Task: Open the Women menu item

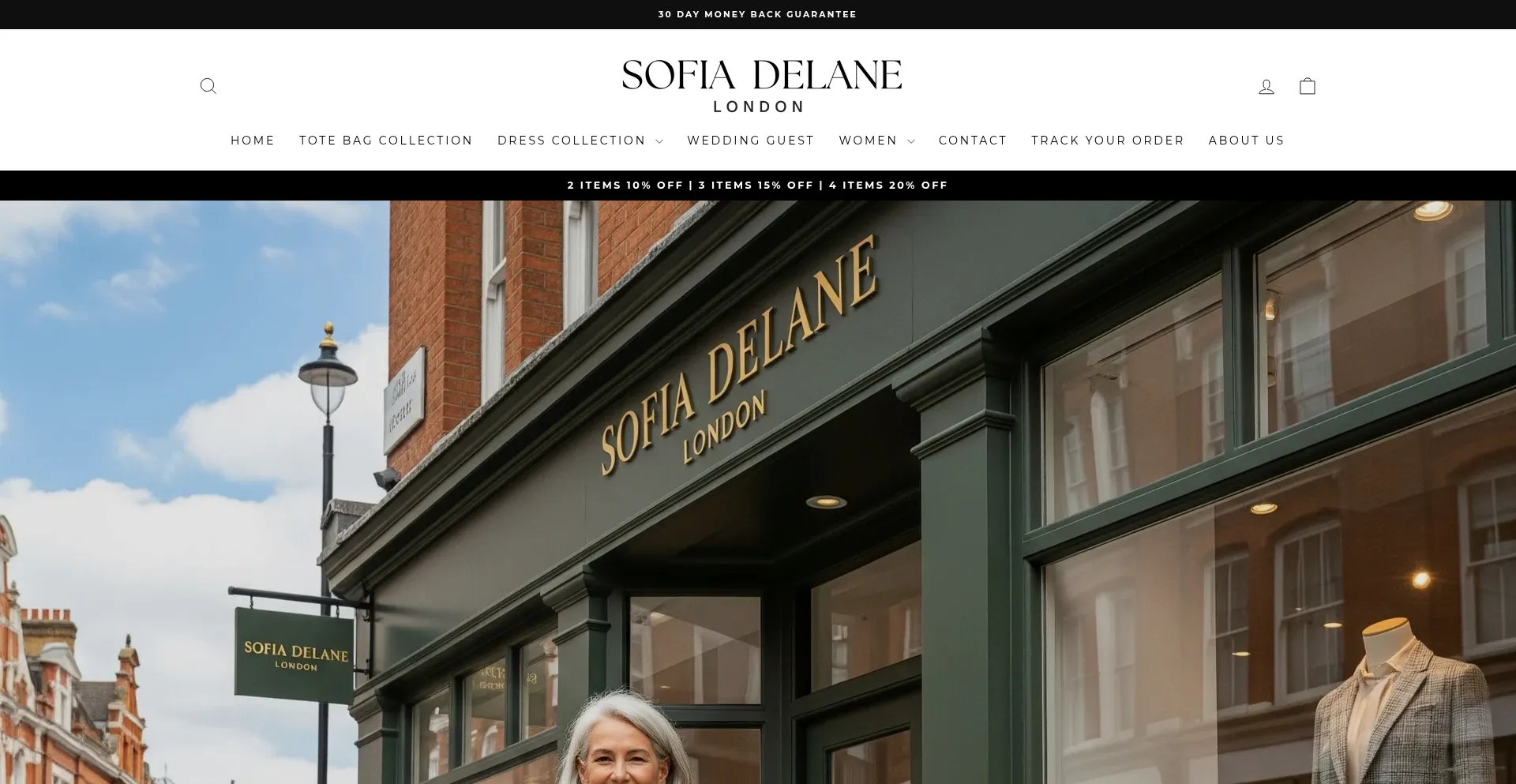Action: coord(868,141)
